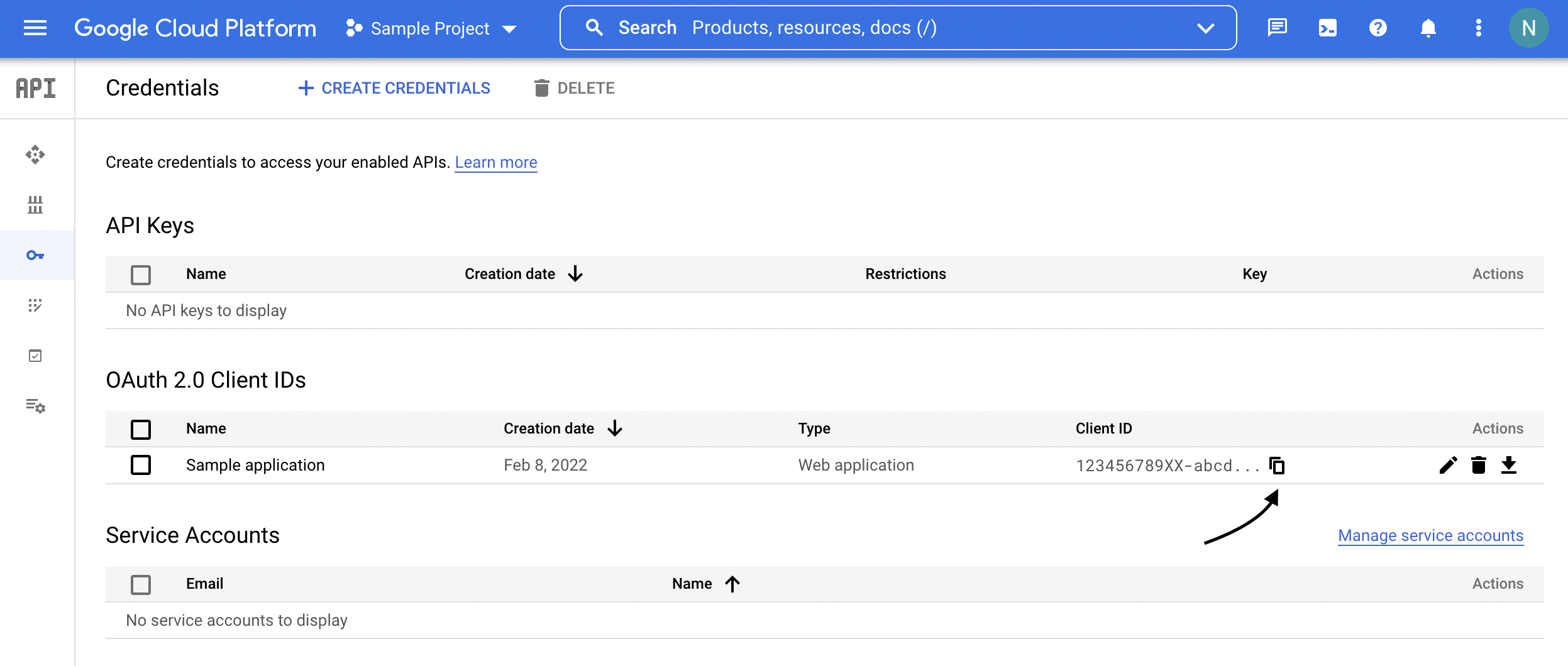Delete Sample application with trash icon
Viewport: 1568px width, 666px height.
click(1479, 465)
